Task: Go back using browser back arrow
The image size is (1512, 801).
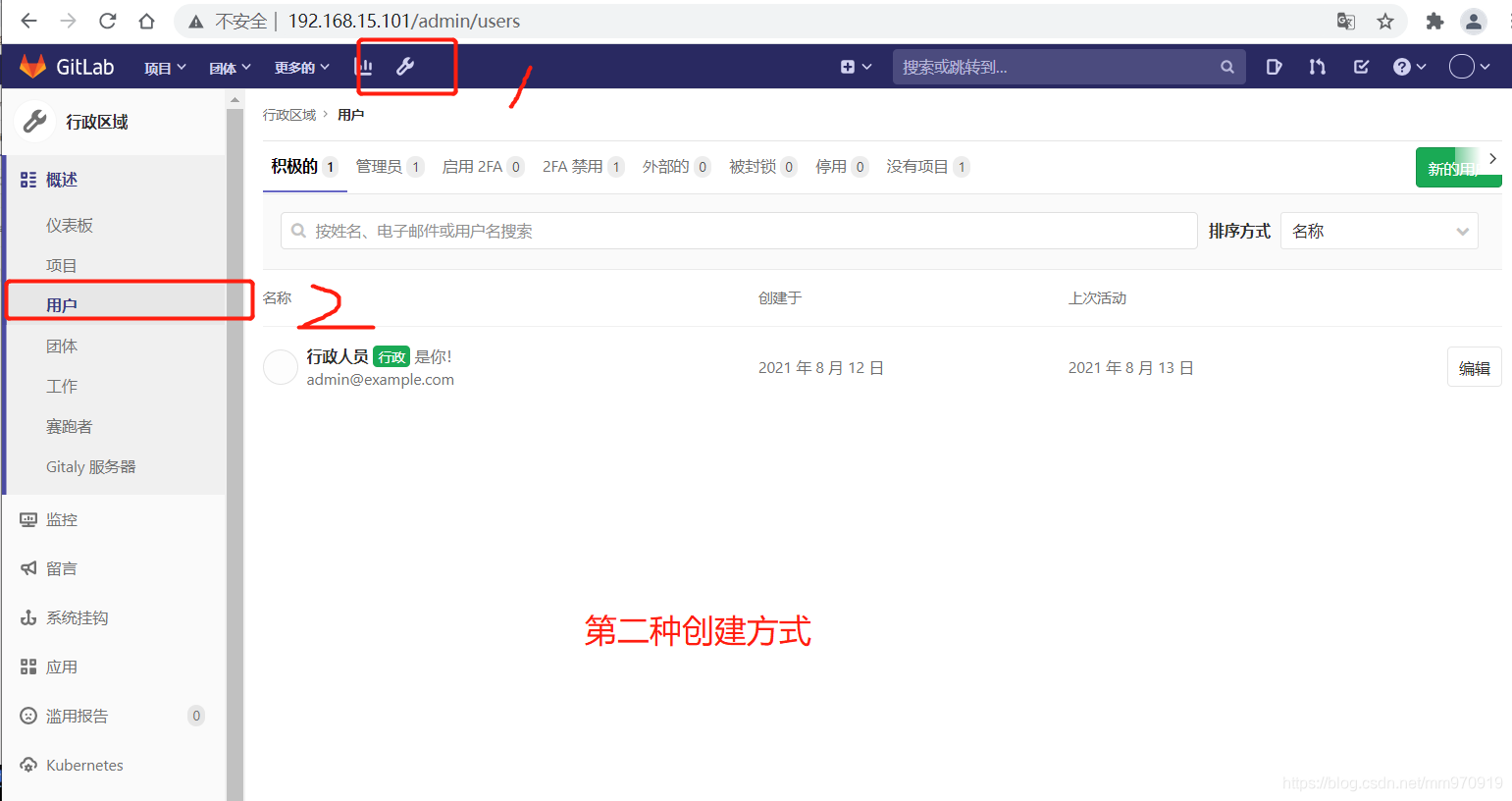Action: click(x=28, y=21)
